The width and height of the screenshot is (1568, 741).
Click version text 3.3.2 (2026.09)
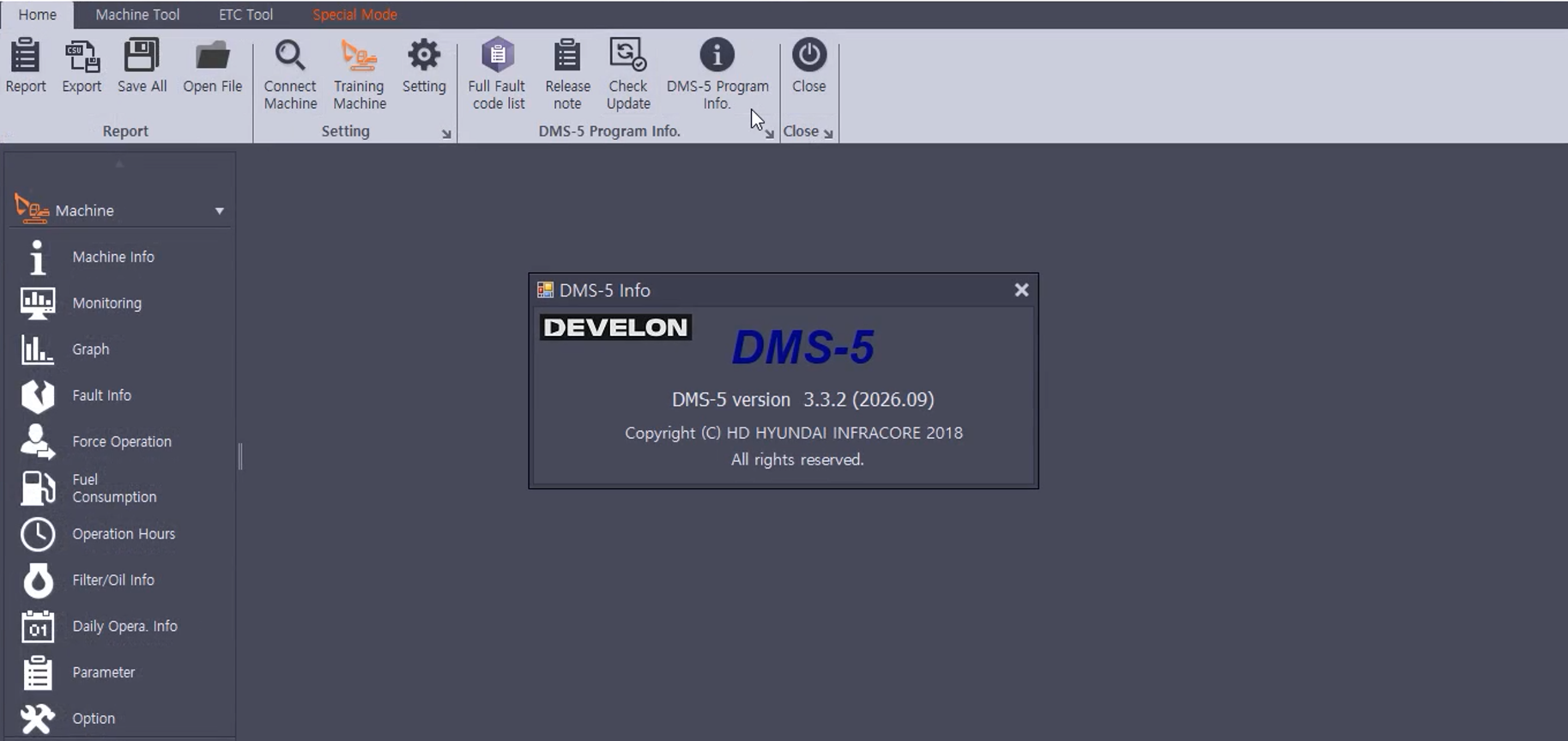tap(869, 399)
